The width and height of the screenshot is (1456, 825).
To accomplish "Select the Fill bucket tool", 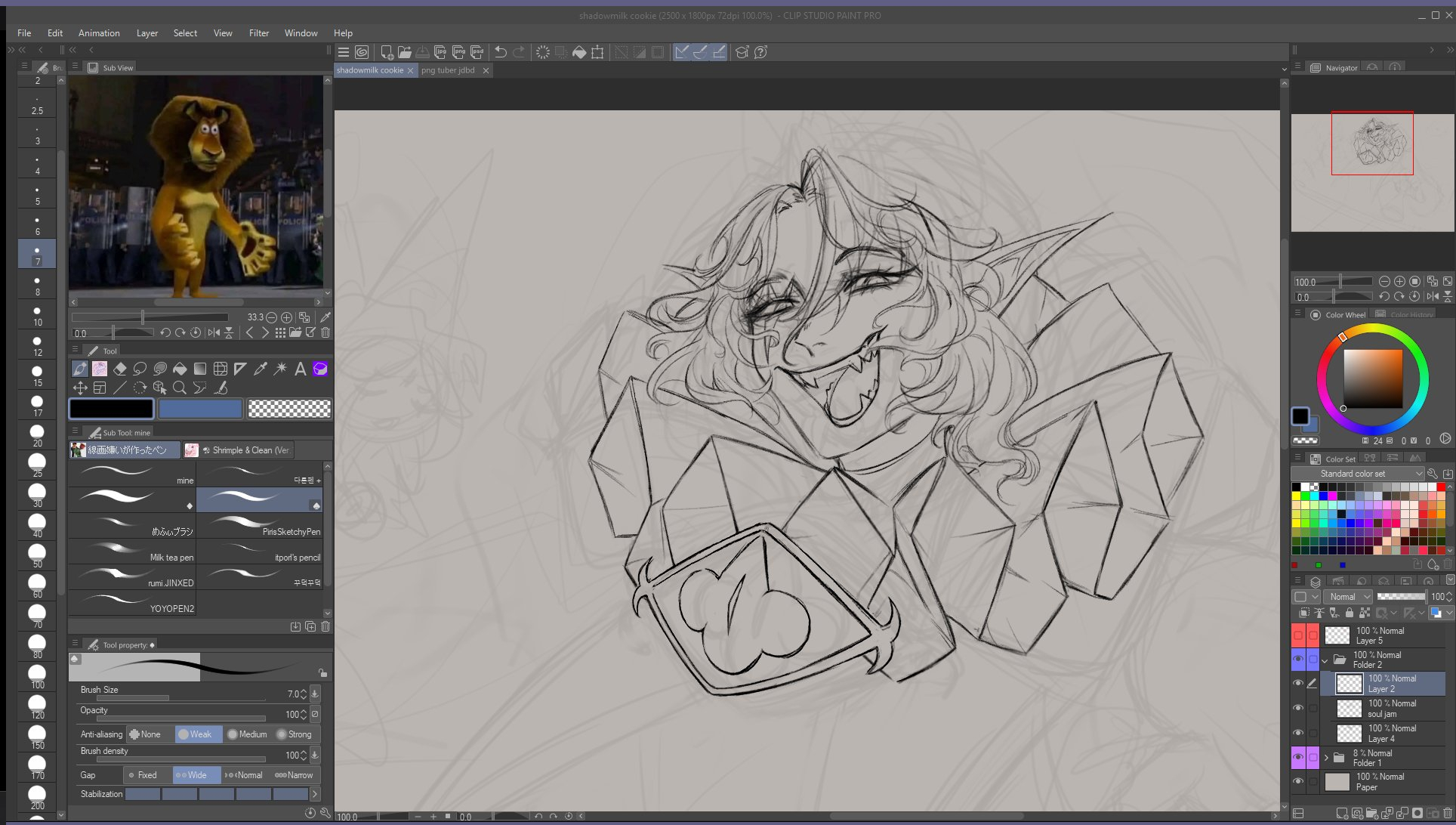I will tap(180, 369).
